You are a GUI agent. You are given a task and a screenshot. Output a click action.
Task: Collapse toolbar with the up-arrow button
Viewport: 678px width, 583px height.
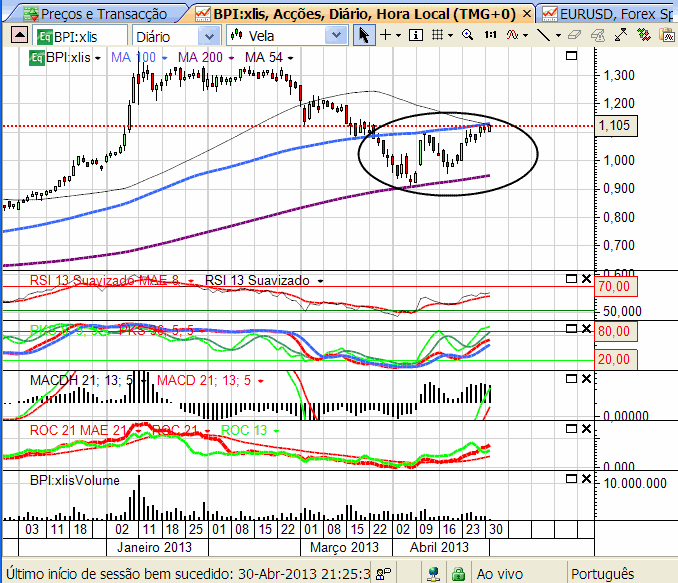pyautogui.click(x=19, y=35)
